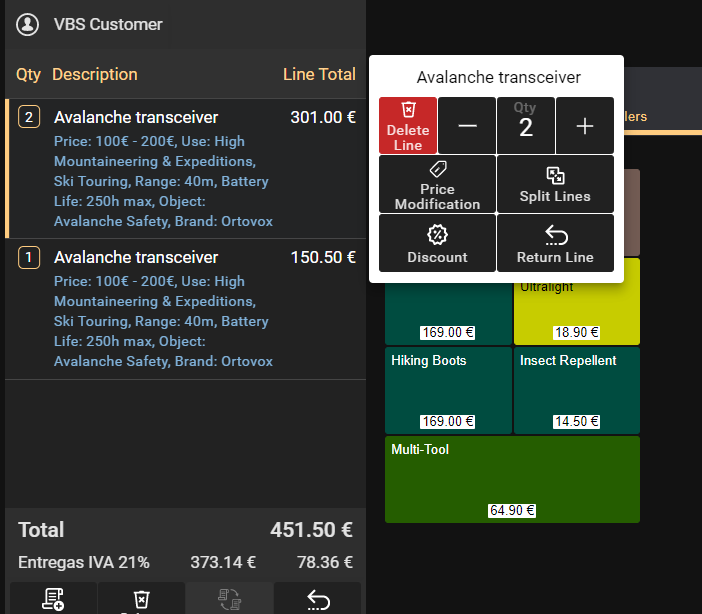
Task: Add the Multi-Tool product tile
Action: click(512, 479)
